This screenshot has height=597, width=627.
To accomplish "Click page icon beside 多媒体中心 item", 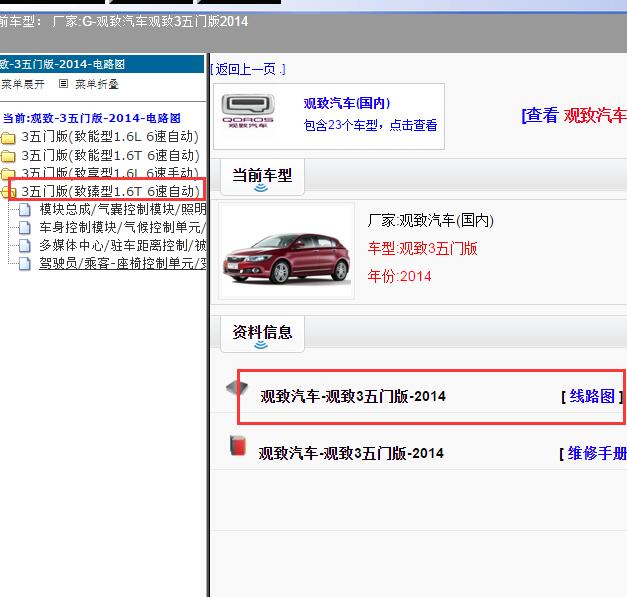I will pos(24,246).
